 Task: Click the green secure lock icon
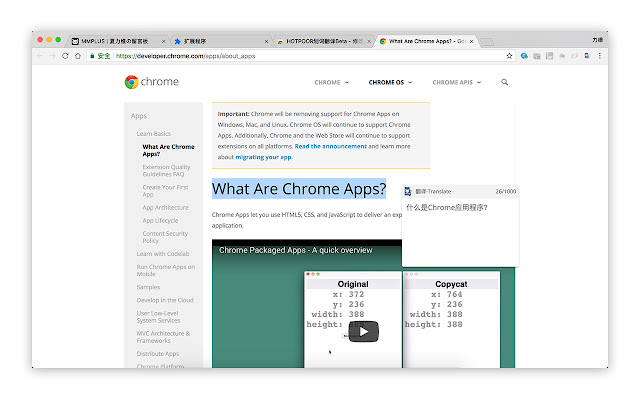(x=92, y=56)
